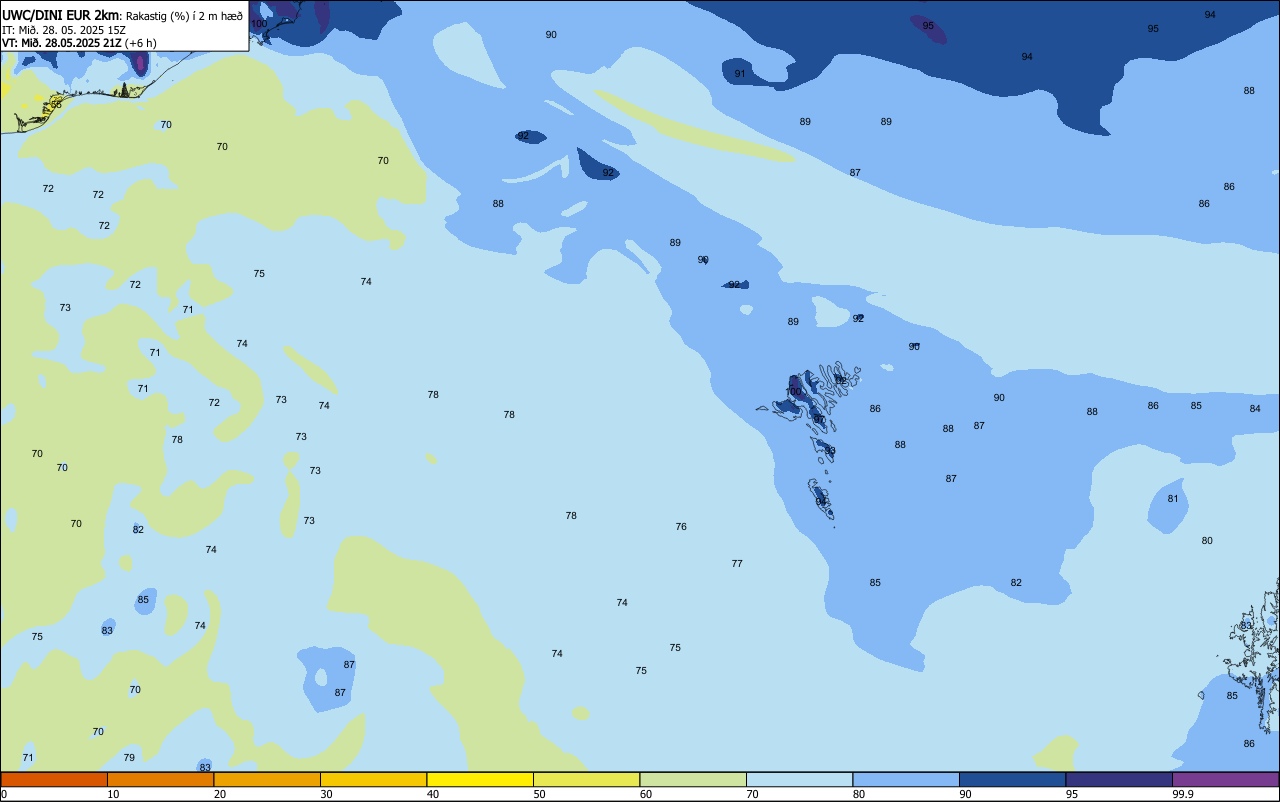
Task: Click the "99.9" legend scale label
Action: [1183, 794]
